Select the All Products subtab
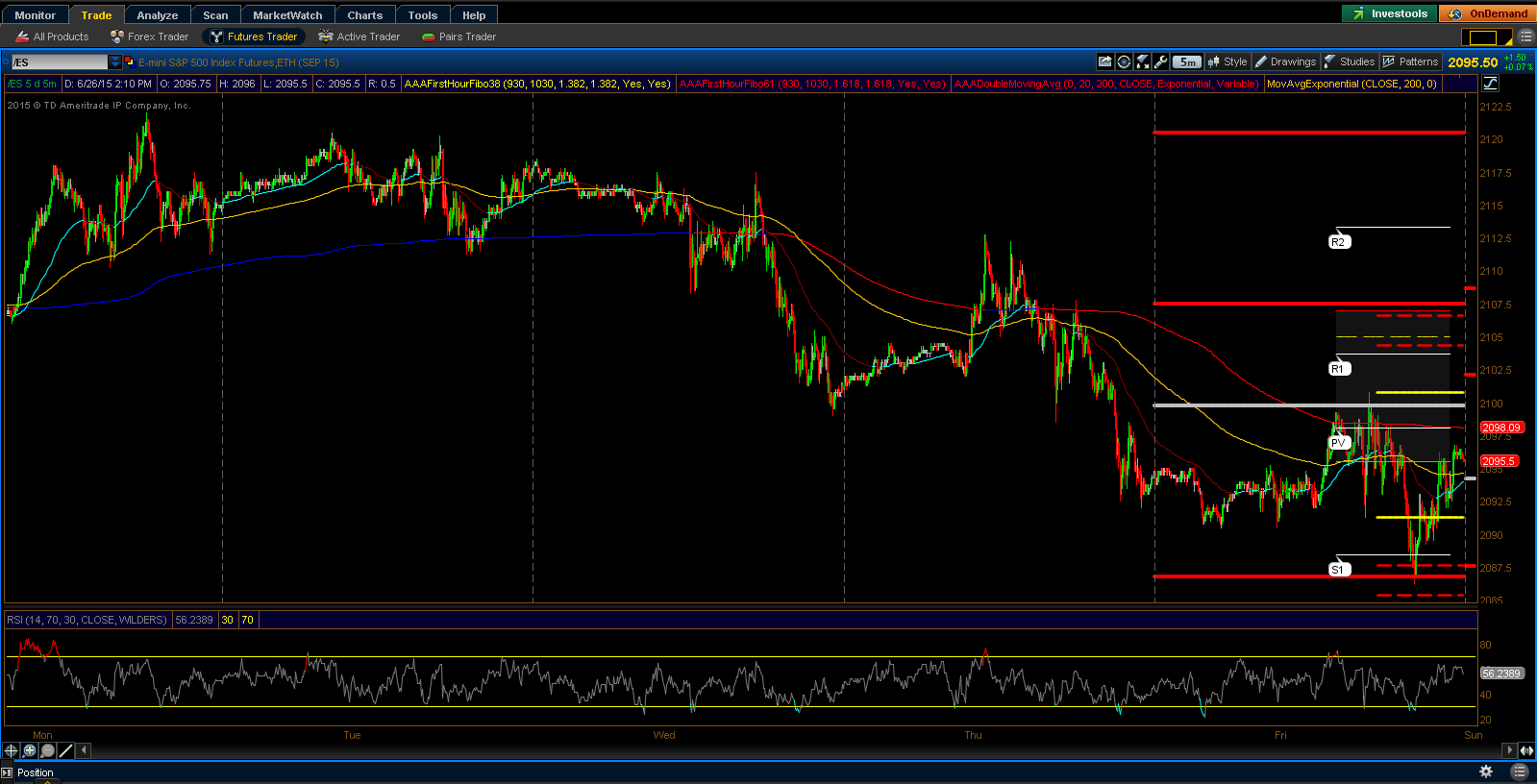1537x784 pixels. coord(52,37)
